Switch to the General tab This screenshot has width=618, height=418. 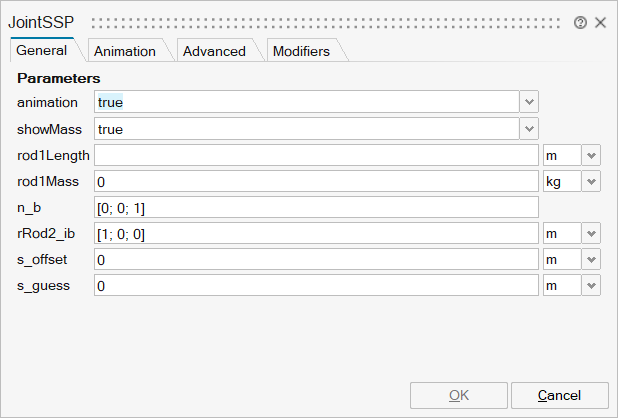click(x=42, y=50)
